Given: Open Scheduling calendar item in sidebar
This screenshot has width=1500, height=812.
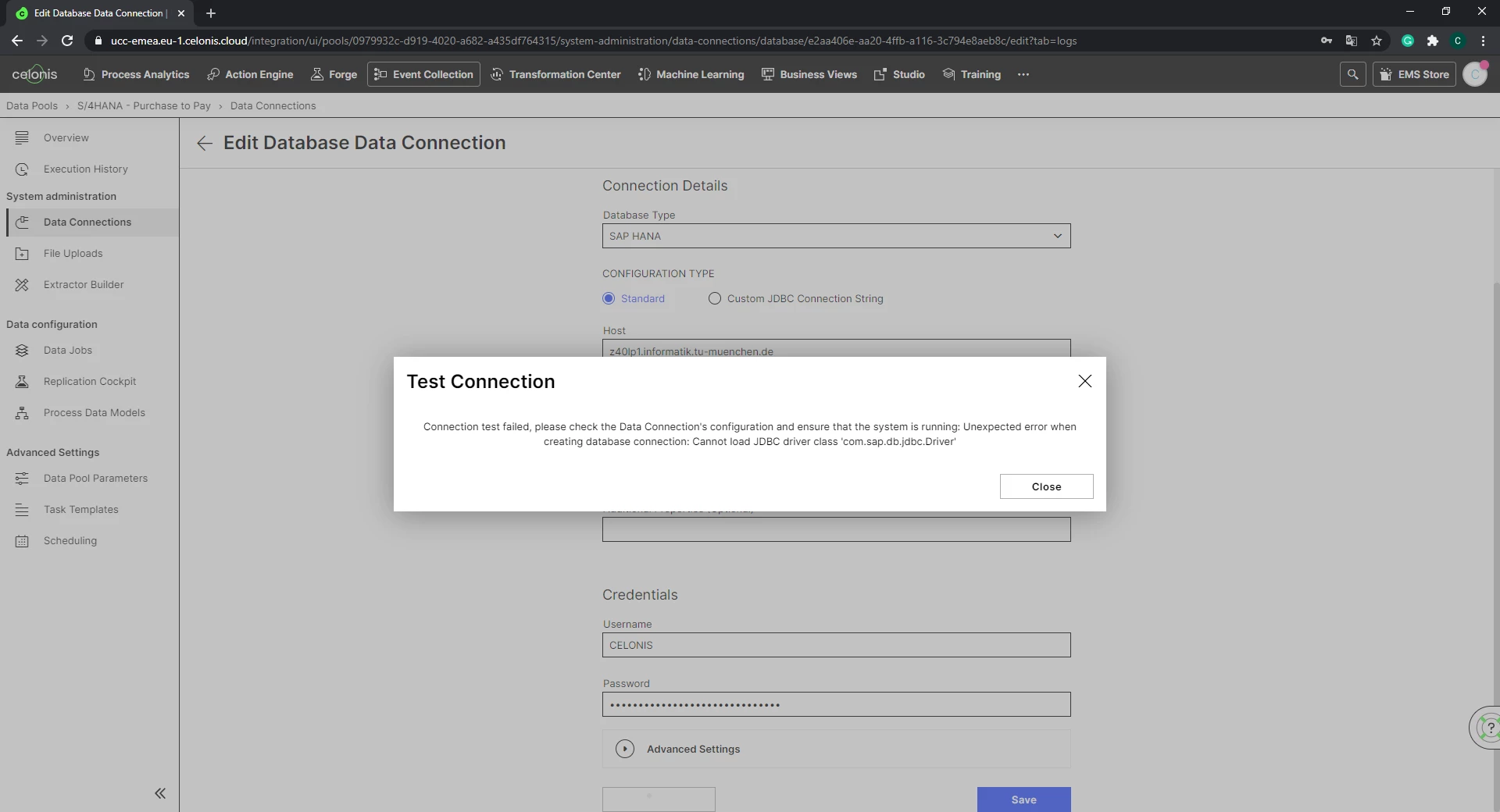Looking at the screenshot, I should coord(70,541).
